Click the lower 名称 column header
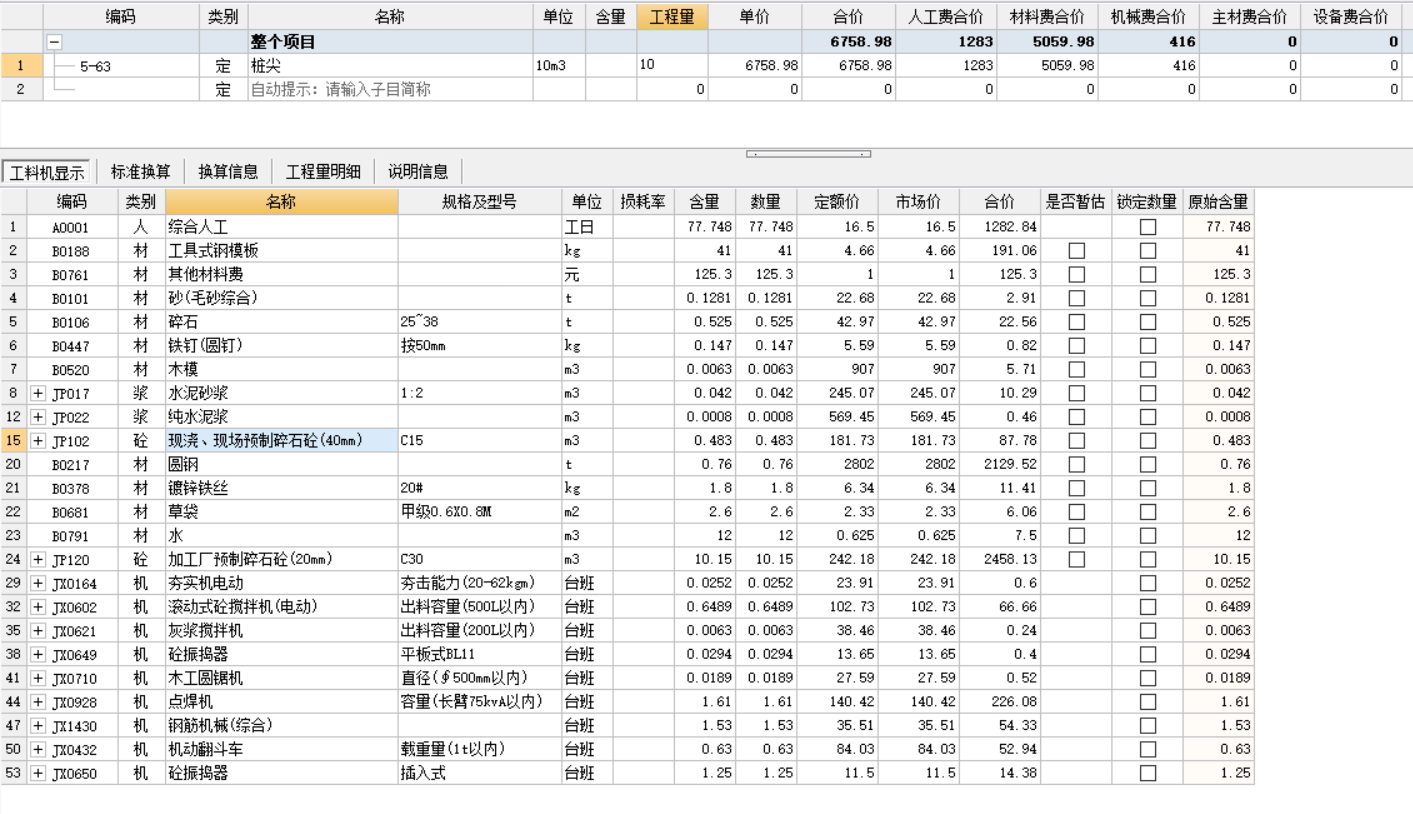 [x=282, y=201]
